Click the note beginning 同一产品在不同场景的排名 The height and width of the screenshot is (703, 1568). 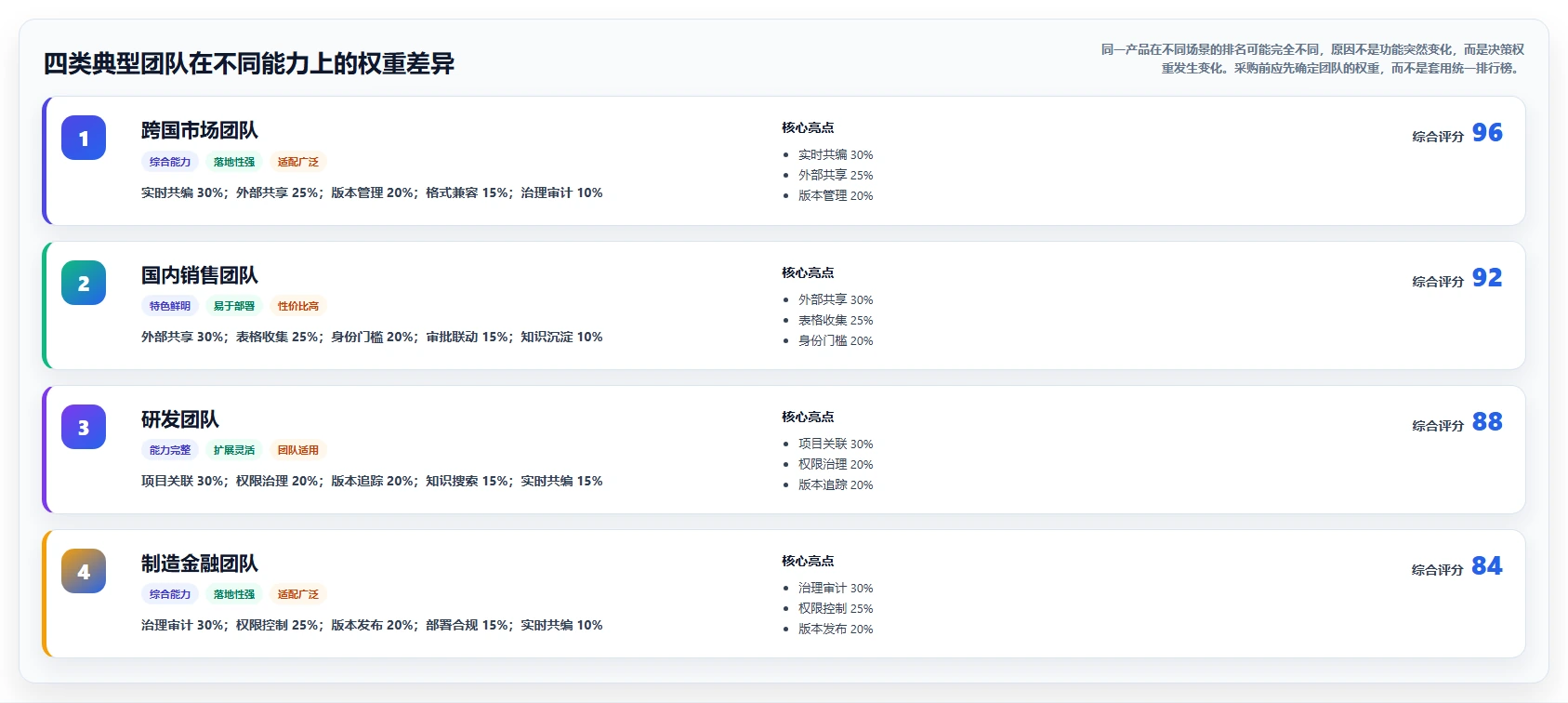click(1312, 59)
